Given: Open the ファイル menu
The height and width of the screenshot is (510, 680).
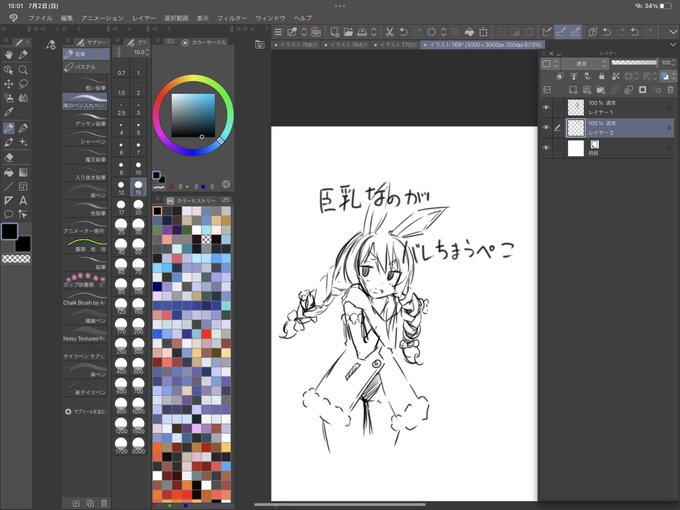Looking at the screenshot, I should [x=40, y=18].
